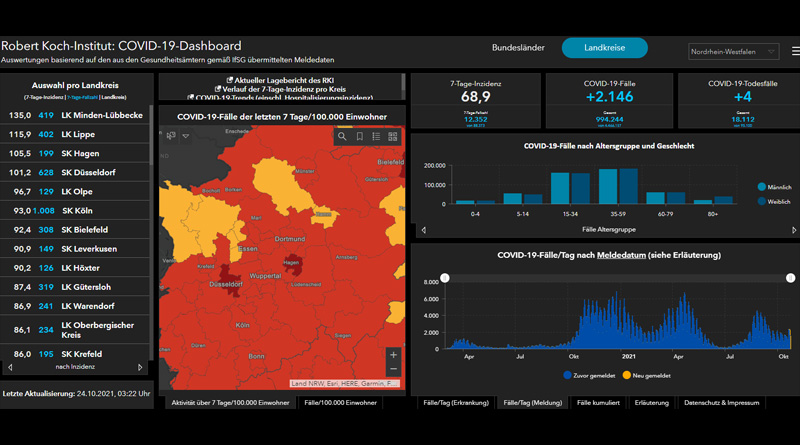Select LK Warendorf row
Viewport: 800px width, 445px height.
tap(74, 306)
